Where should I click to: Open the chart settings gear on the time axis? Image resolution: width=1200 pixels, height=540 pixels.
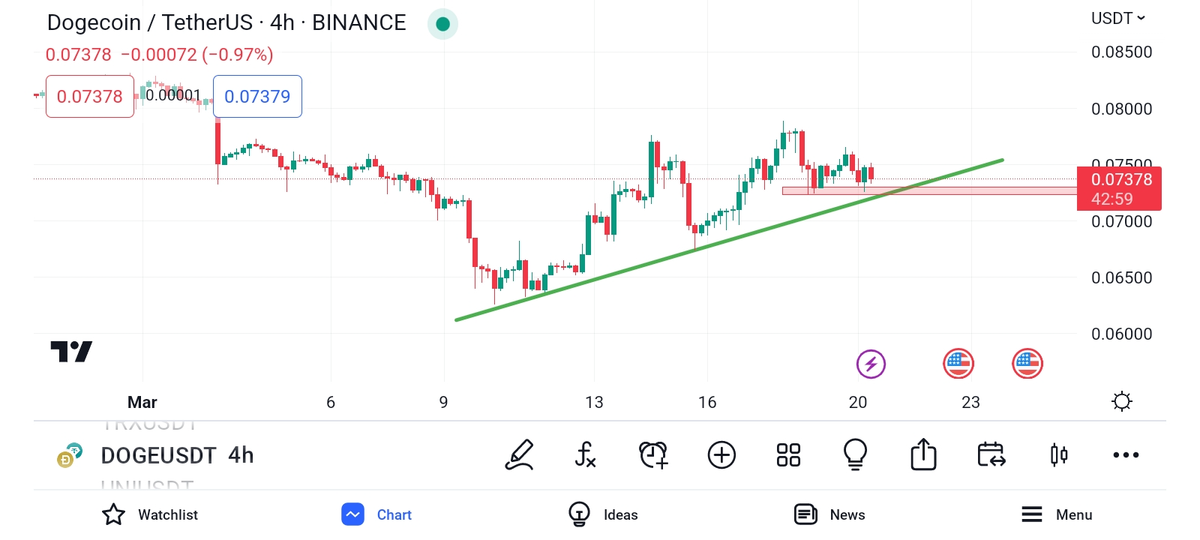1122,402
